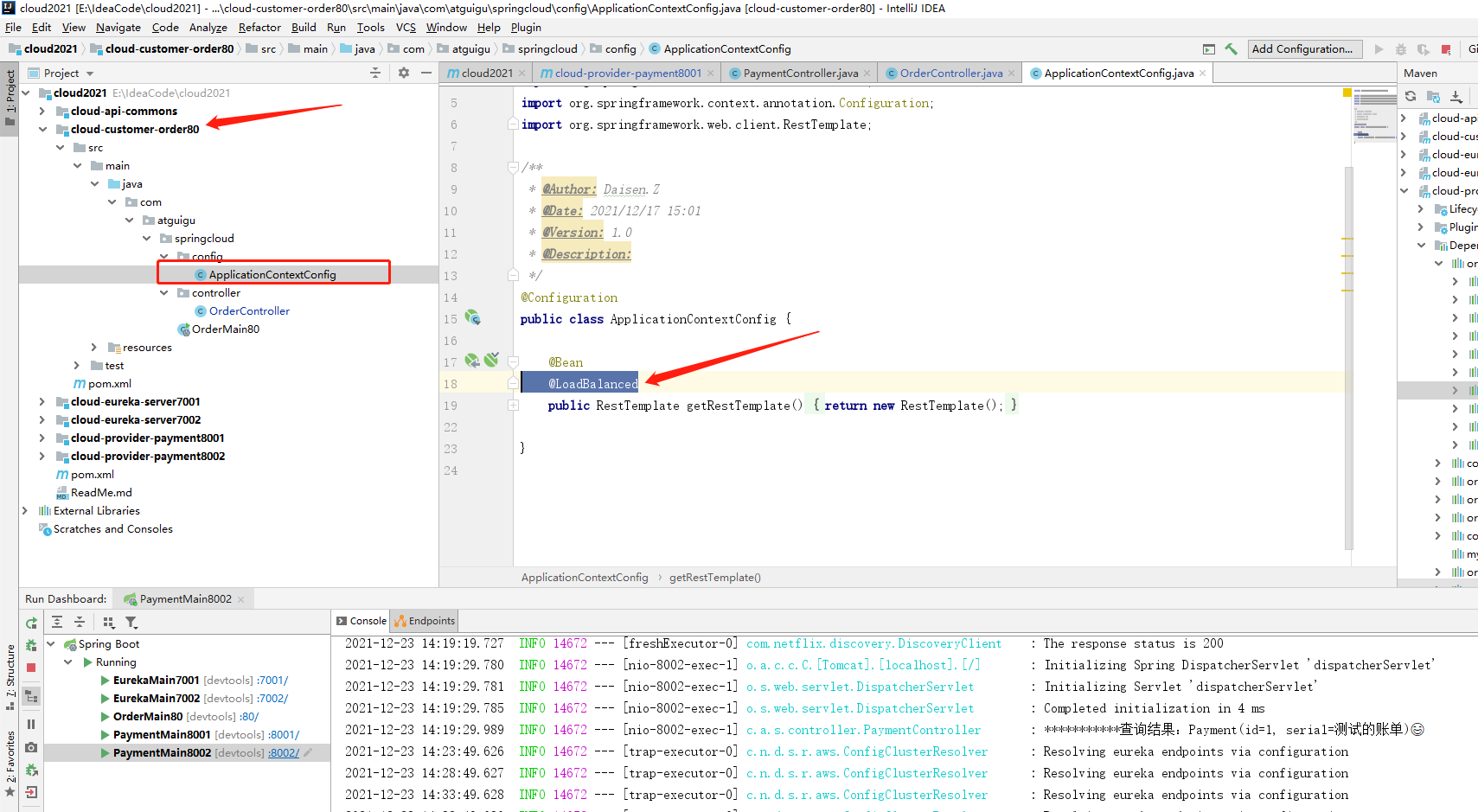Open the 2: Favorites side tool tab
Screen dimensions: 1478x812
click(x=10, y=764)
